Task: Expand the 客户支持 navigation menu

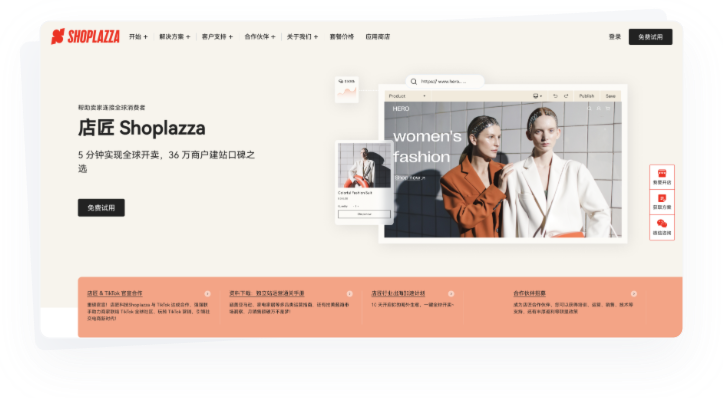Action: (x=217, y=36)
